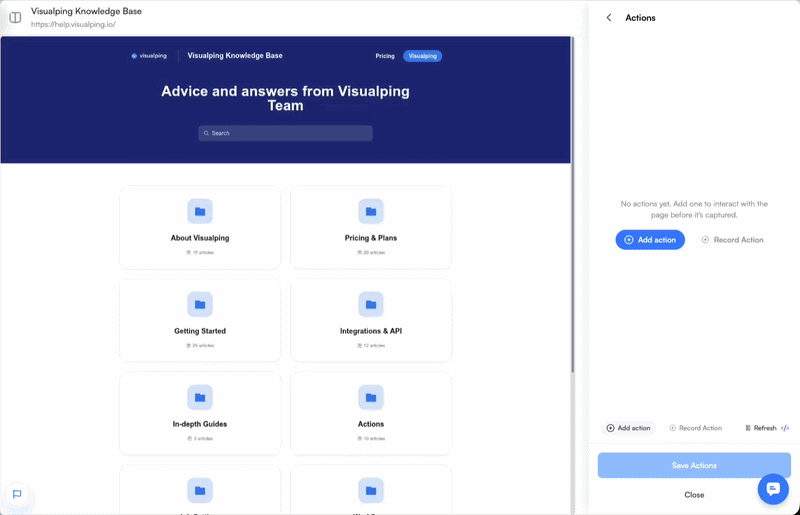Click the flag feedback icon at bottom left
800x515 pixels.
[x=17, y=494]
